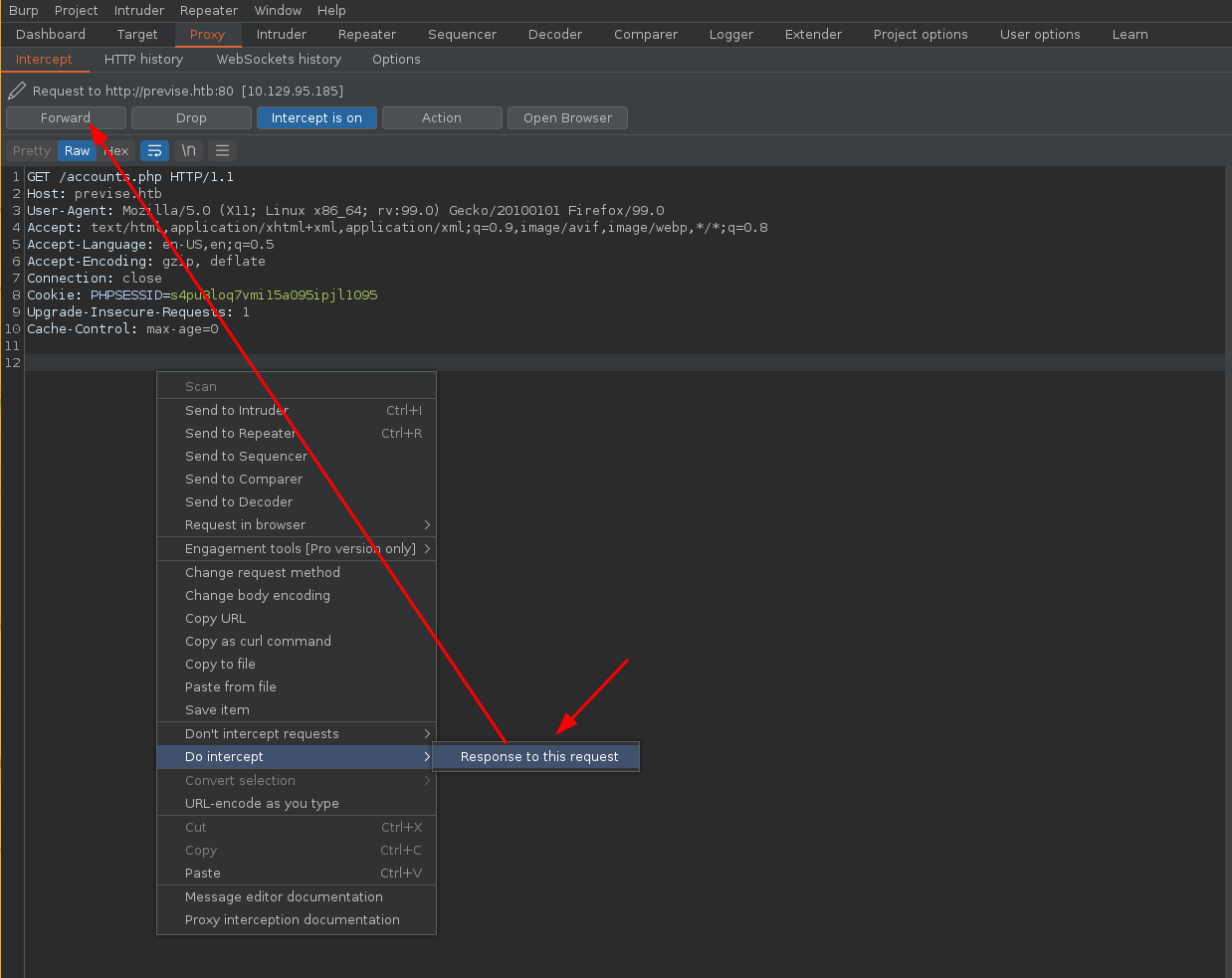Click the Cache-Control: max-age=0 header line

click(122, 329)
